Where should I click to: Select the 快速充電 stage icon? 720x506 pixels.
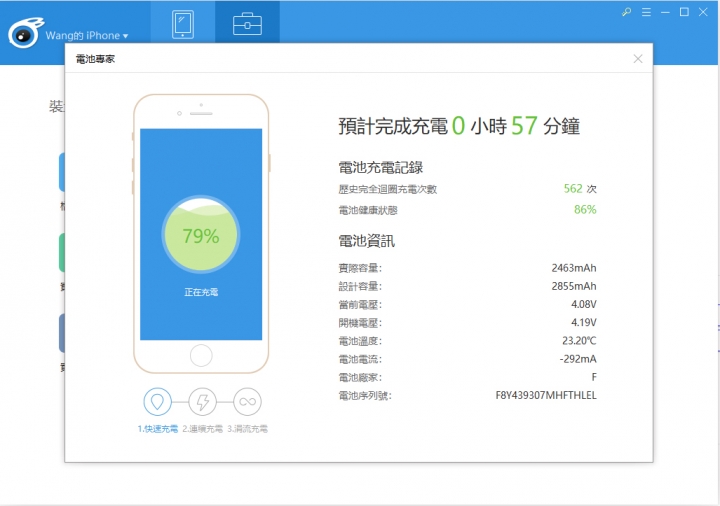tap(157, 402)
